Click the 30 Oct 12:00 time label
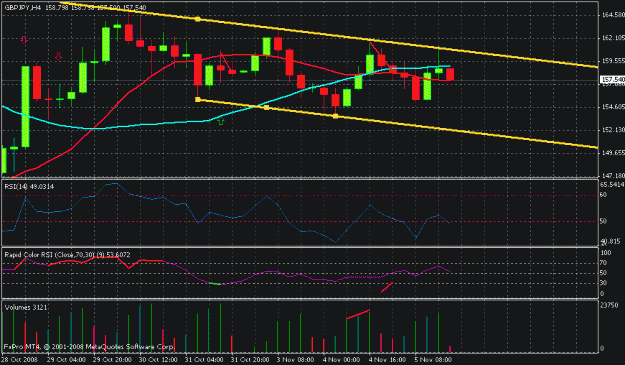This screenshot has height=365, width=625. pyautogui.click(x=158, y=359)
